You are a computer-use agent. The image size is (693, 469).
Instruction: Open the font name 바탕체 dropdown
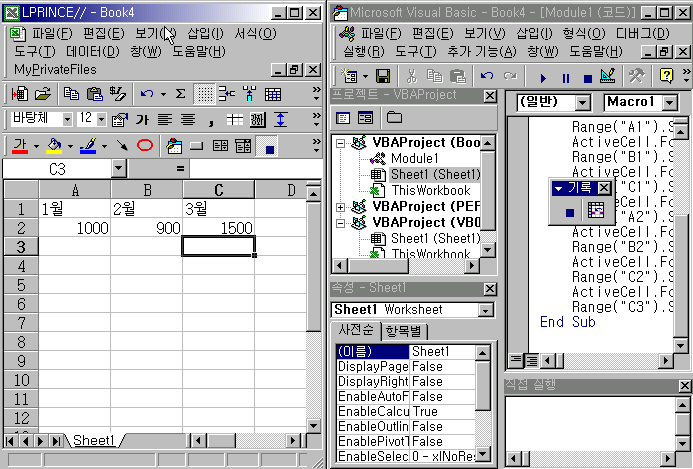[67, 119]
